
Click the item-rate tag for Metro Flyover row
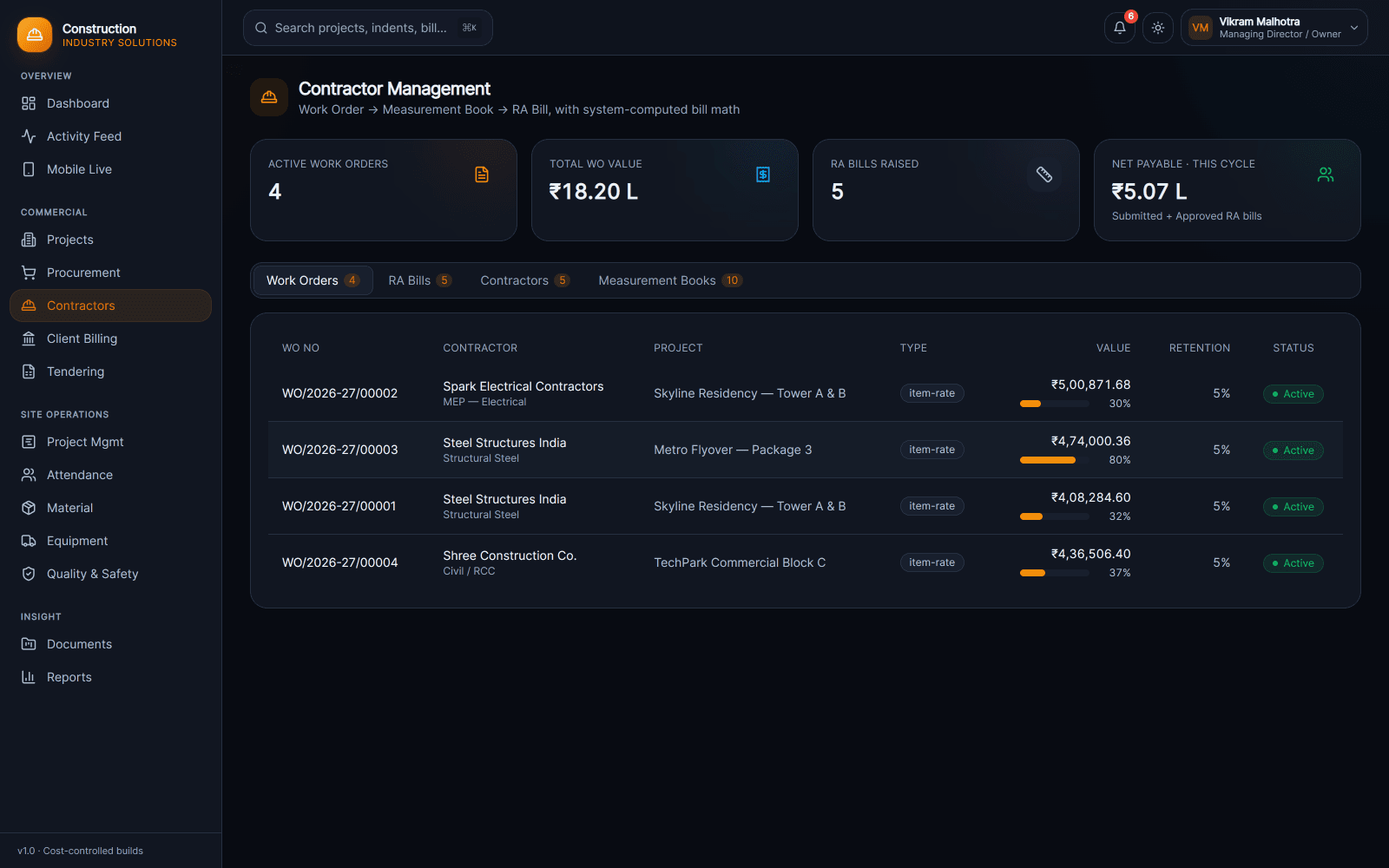click(x=931, y=450)
